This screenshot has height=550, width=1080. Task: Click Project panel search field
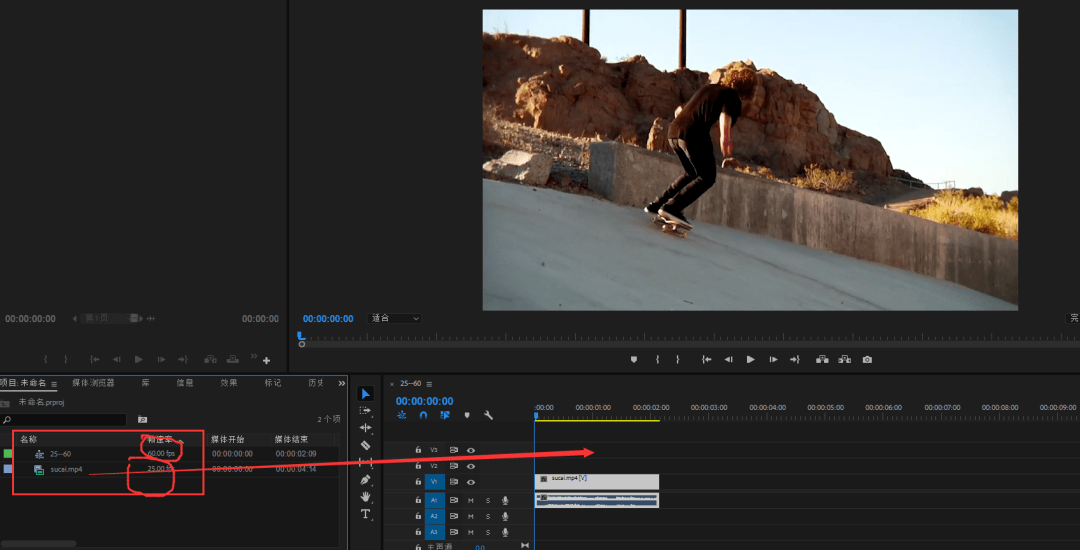point(64,419)
